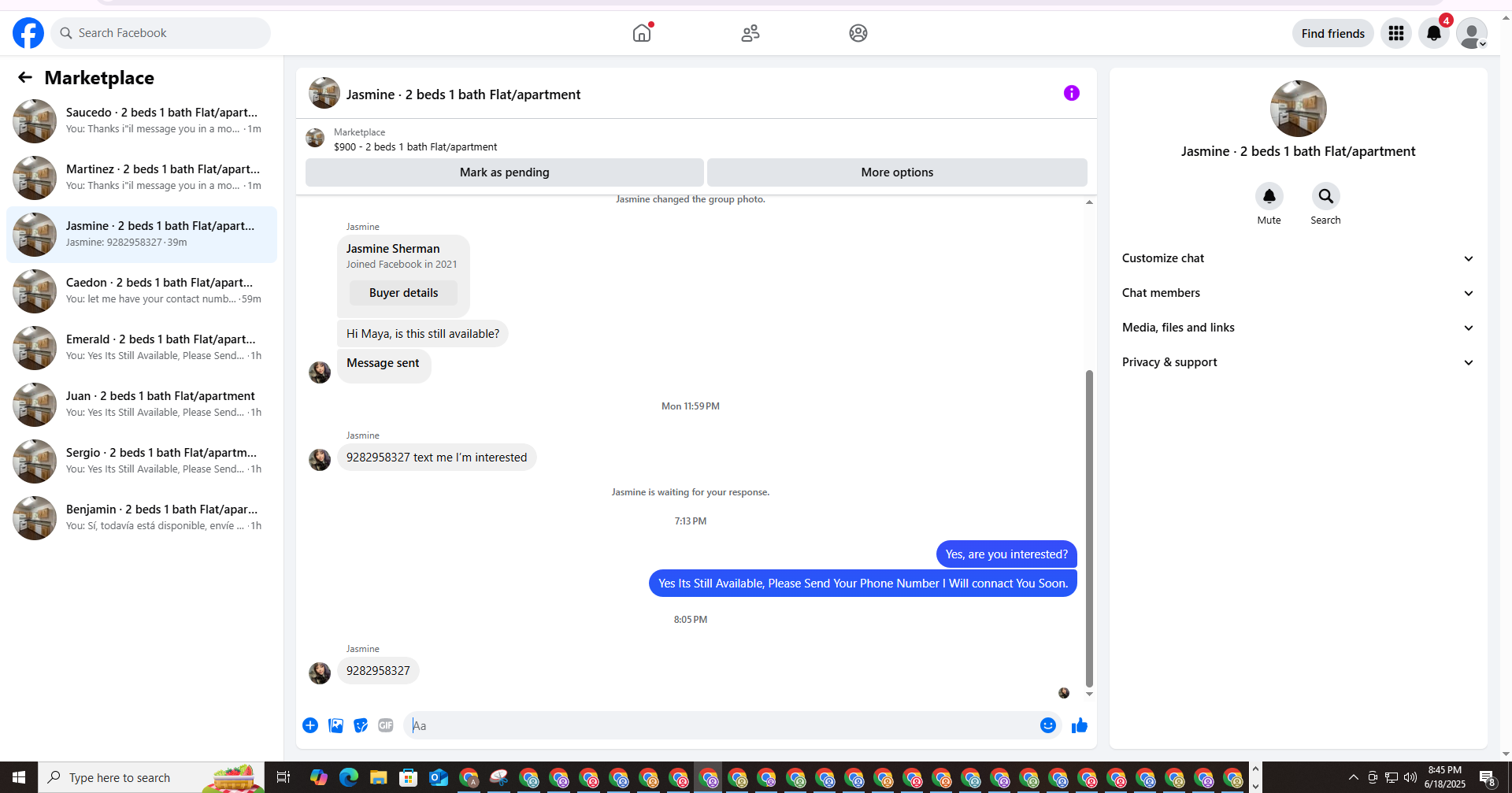Open Martinez's conversation in the list
The height and width of the screenshot is (793, 1512).
142,178
